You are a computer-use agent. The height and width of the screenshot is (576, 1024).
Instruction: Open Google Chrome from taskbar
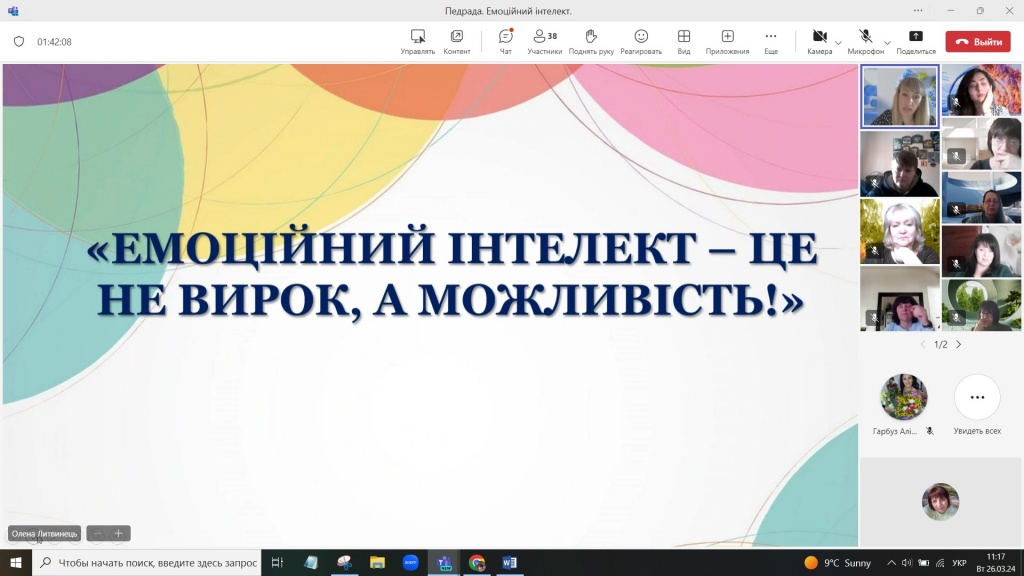tap(477, 562)
